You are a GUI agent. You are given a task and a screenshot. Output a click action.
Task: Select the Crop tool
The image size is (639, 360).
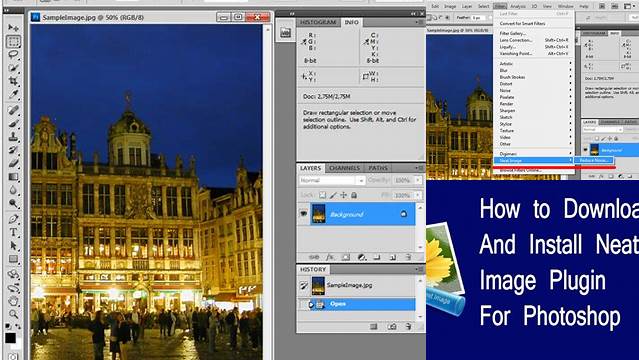[x=13, y=81]
